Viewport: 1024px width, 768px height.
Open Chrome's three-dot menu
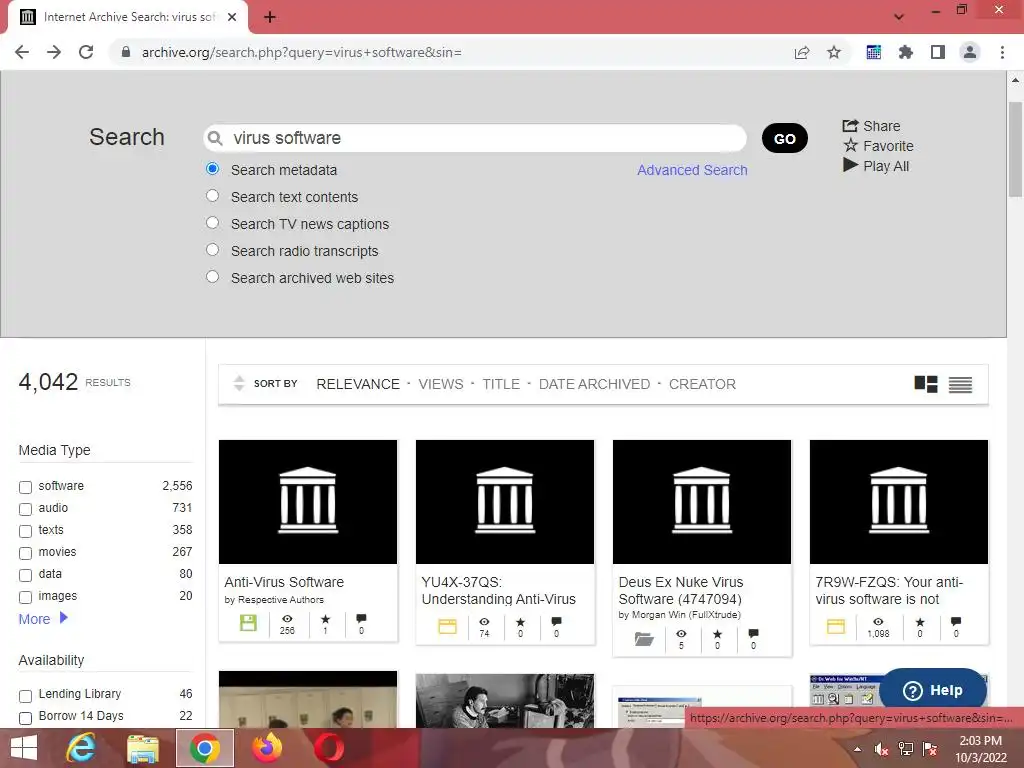(x=1002, y=52)
